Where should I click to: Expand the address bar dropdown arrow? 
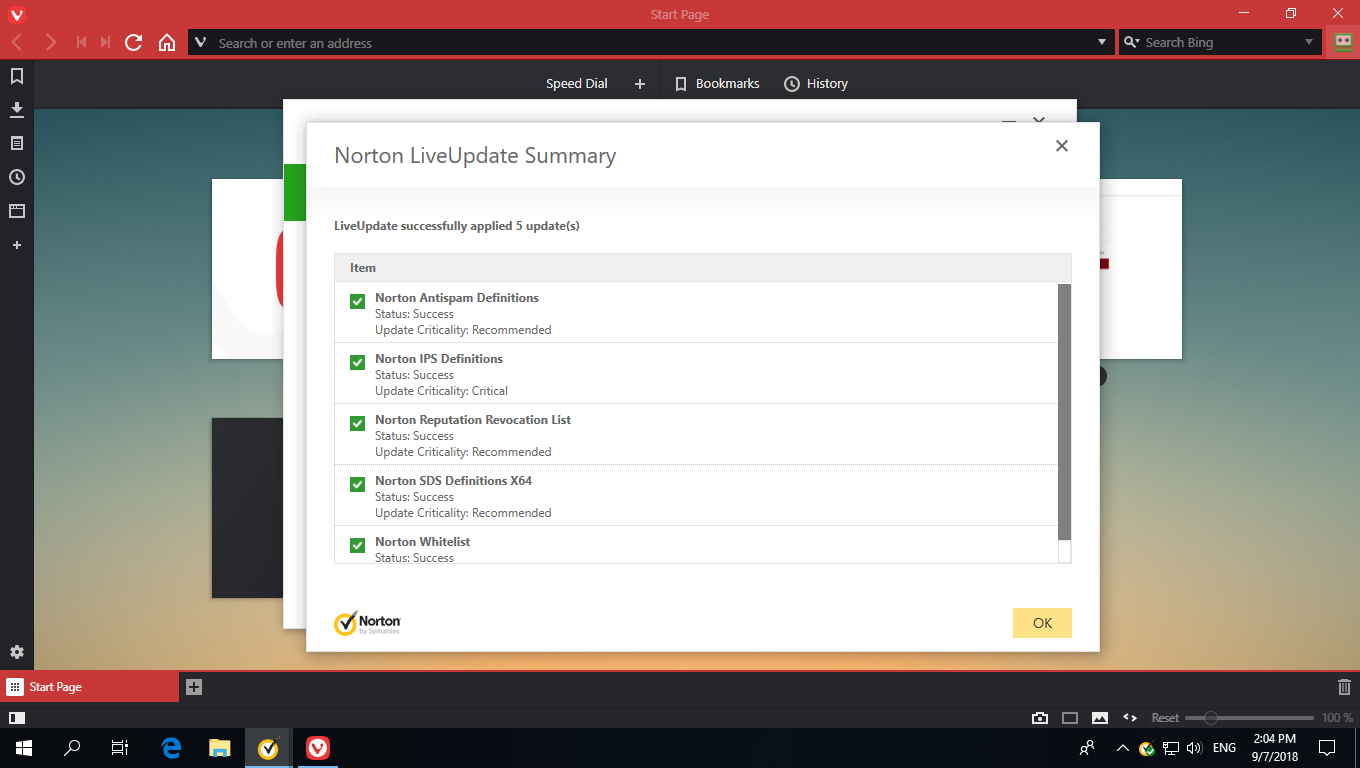tap(1102, 43)
